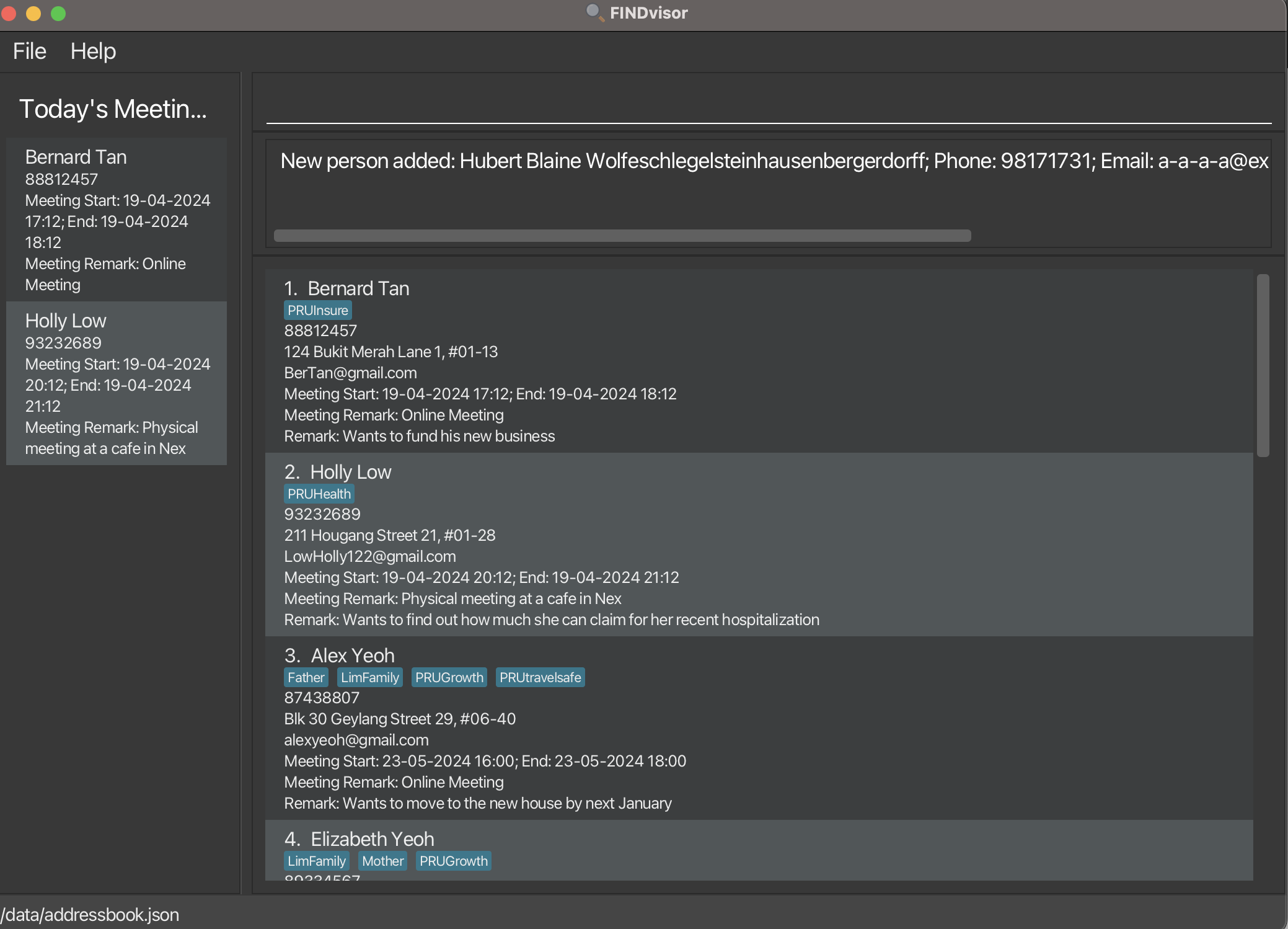Image resolution: width=1288 pixels, height=929 pixels.
Task: Click Alex Yeoh's PRUGrowth tag
Action: coord(449,677)
